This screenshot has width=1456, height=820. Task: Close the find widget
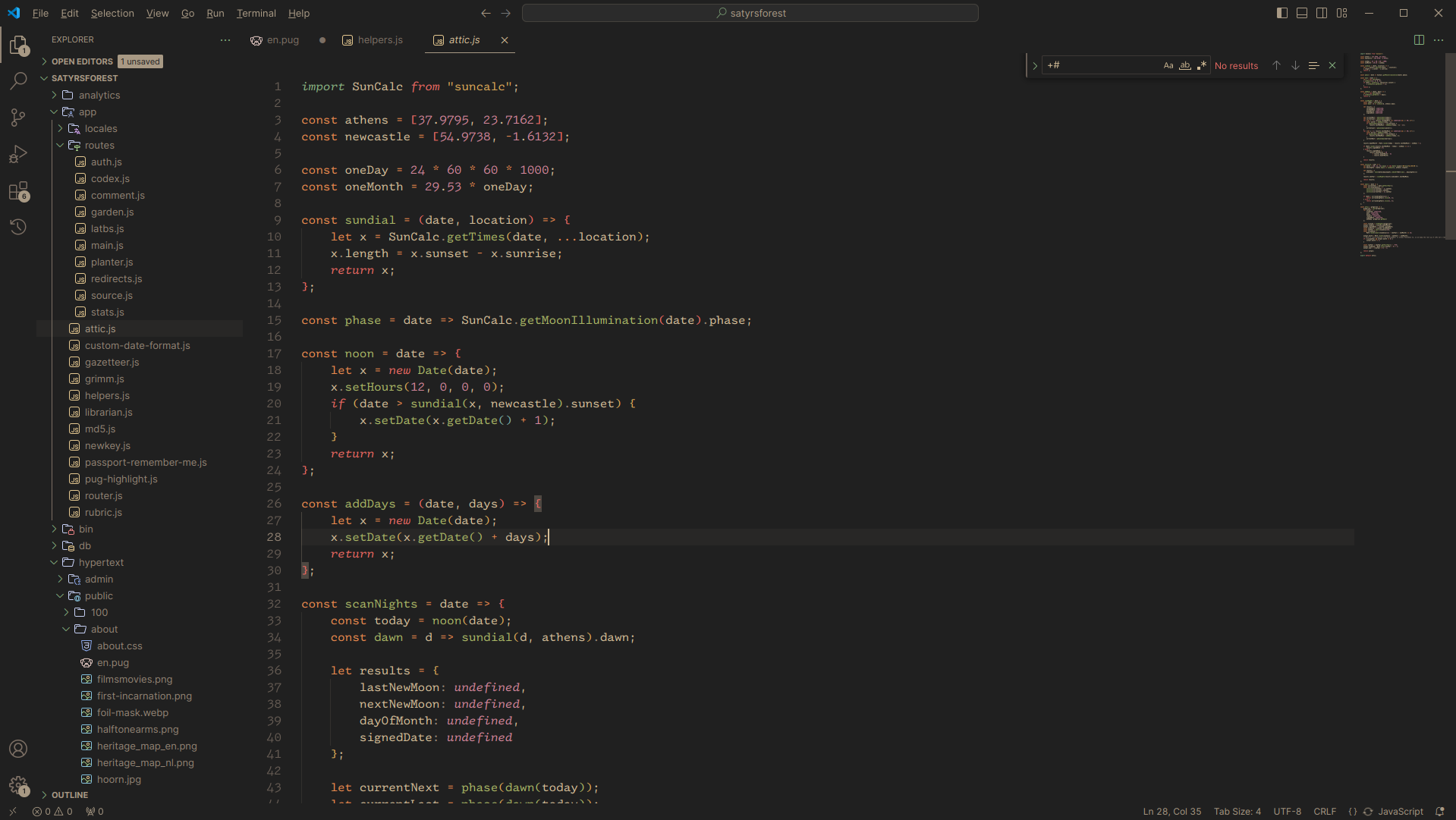1332,65
